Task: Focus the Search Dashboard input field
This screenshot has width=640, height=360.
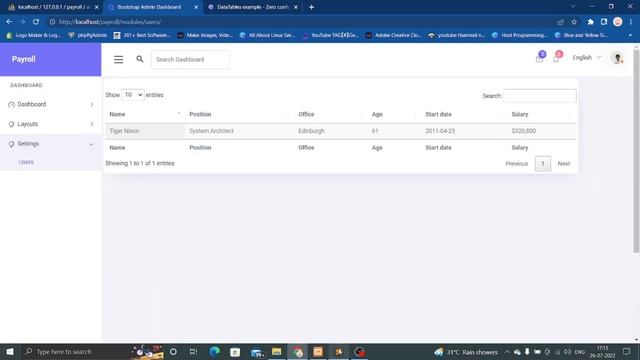Action: (190, 60)
